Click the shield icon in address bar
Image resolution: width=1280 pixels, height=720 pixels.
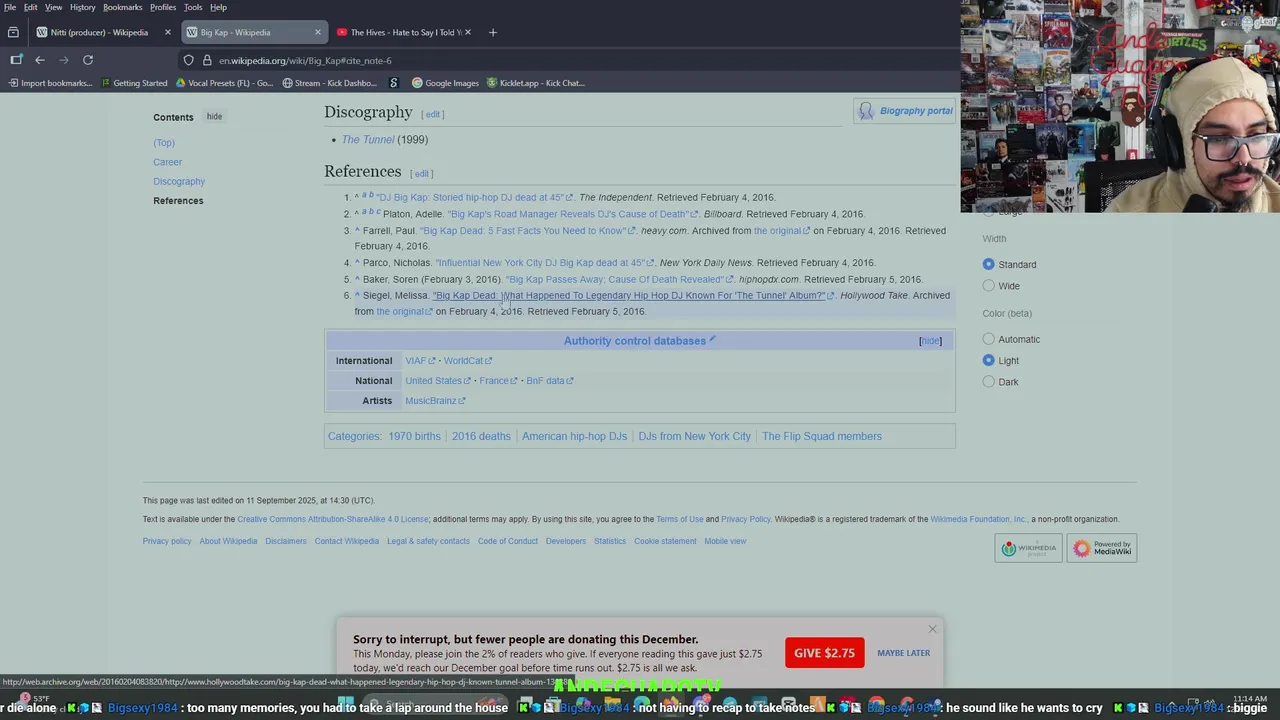188,60
